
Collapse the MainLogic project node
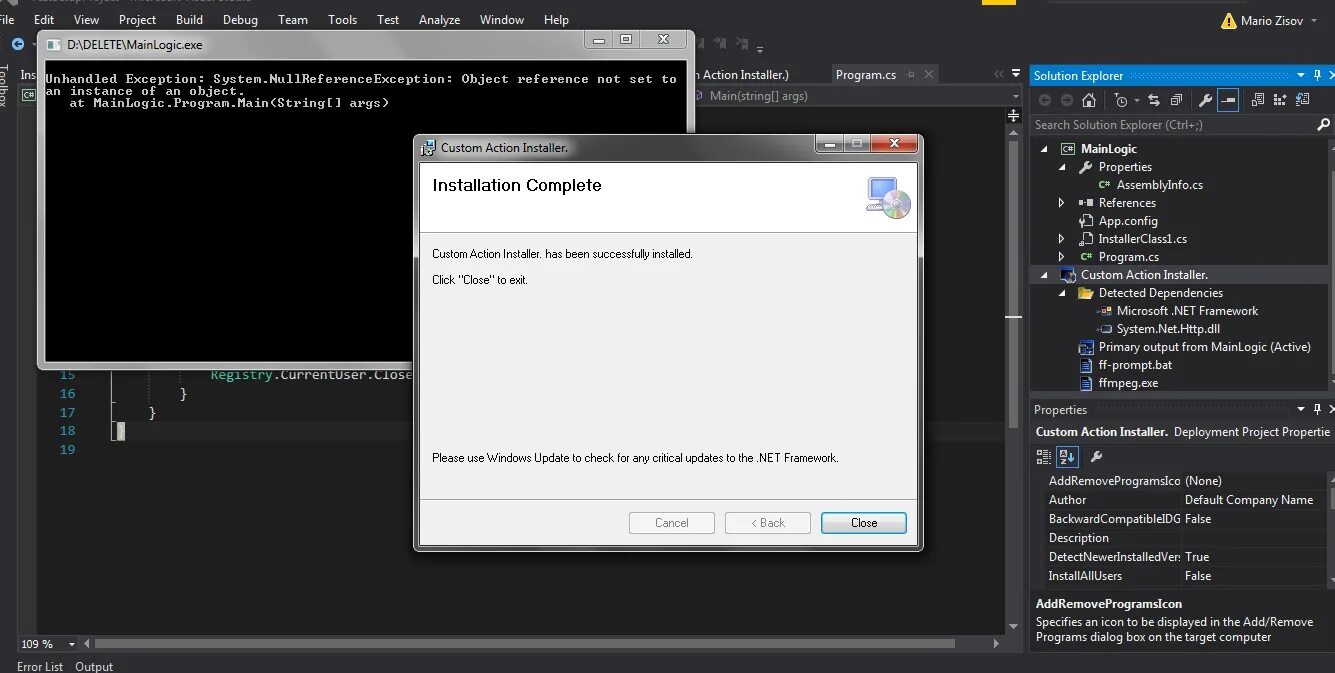point(1045,149)
